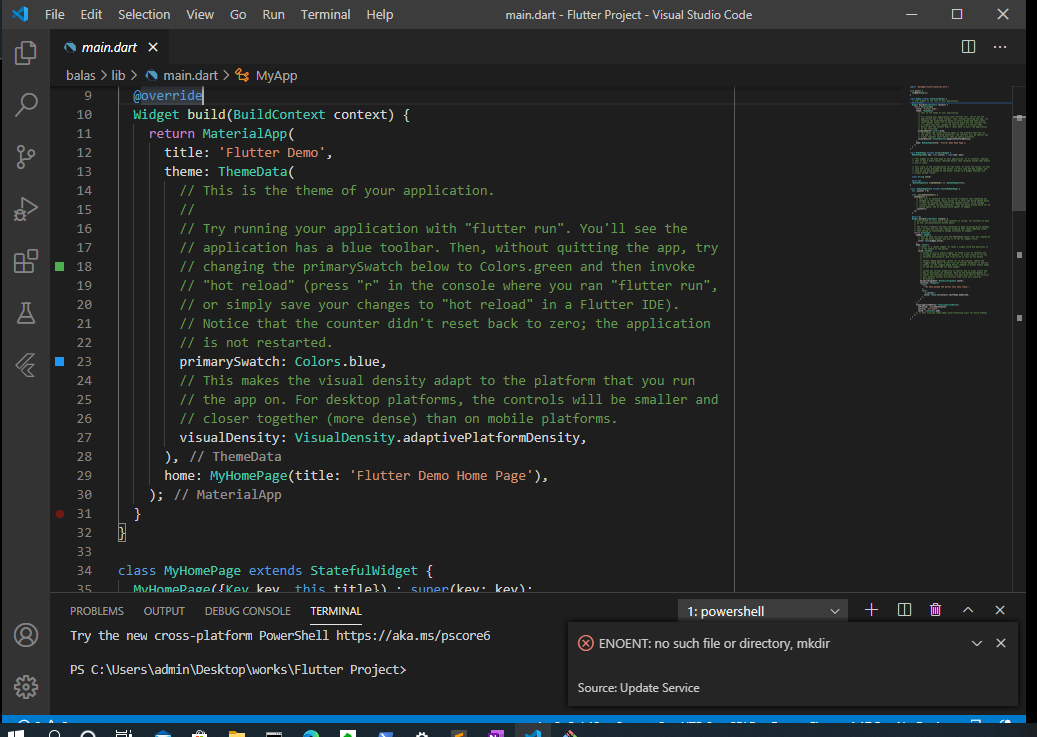Open the Testing flask view
The width and height of the screenshot is (1037, 737).
coord(26,313)
